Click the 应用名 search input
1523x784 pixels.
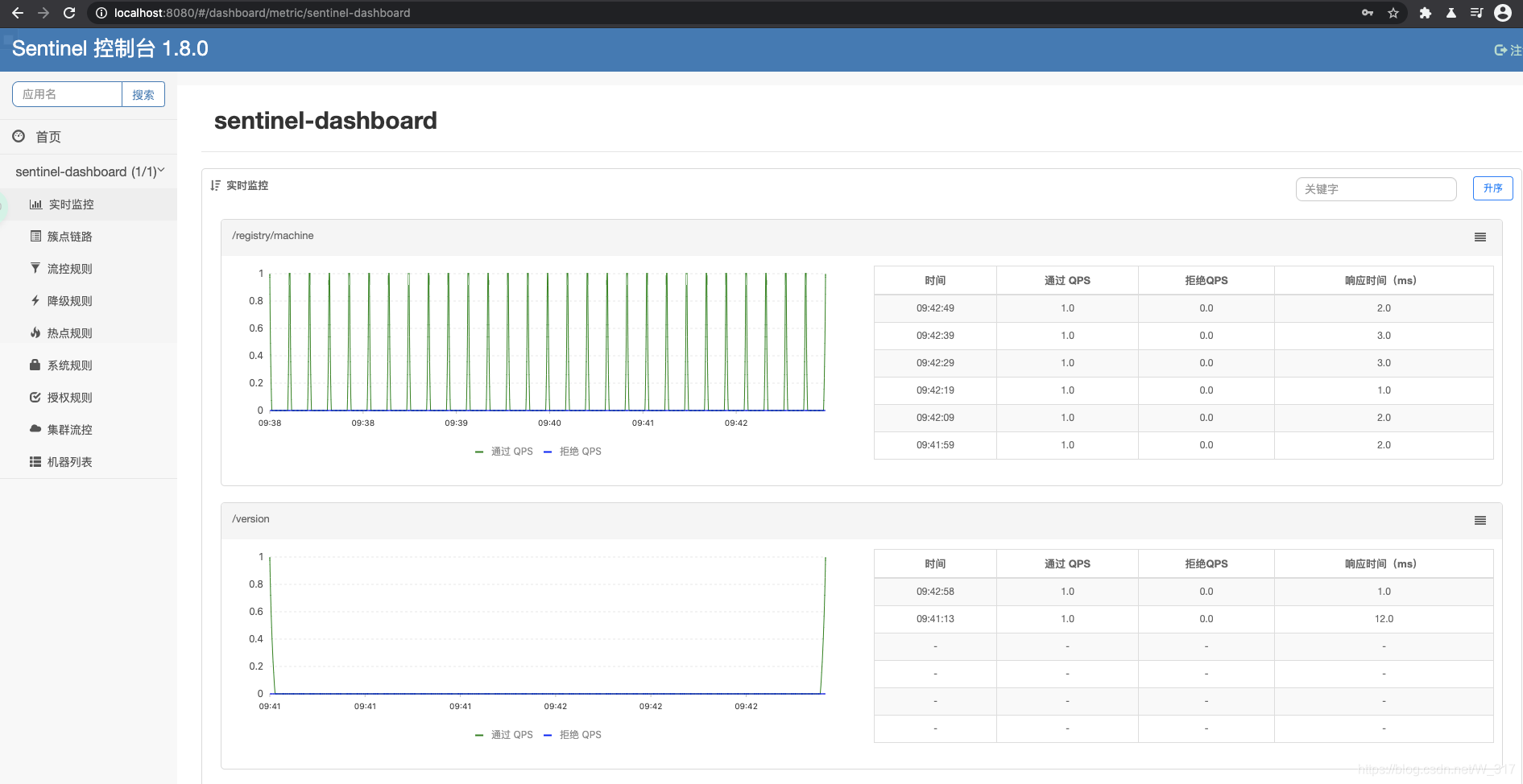click(x=67, y=94)
